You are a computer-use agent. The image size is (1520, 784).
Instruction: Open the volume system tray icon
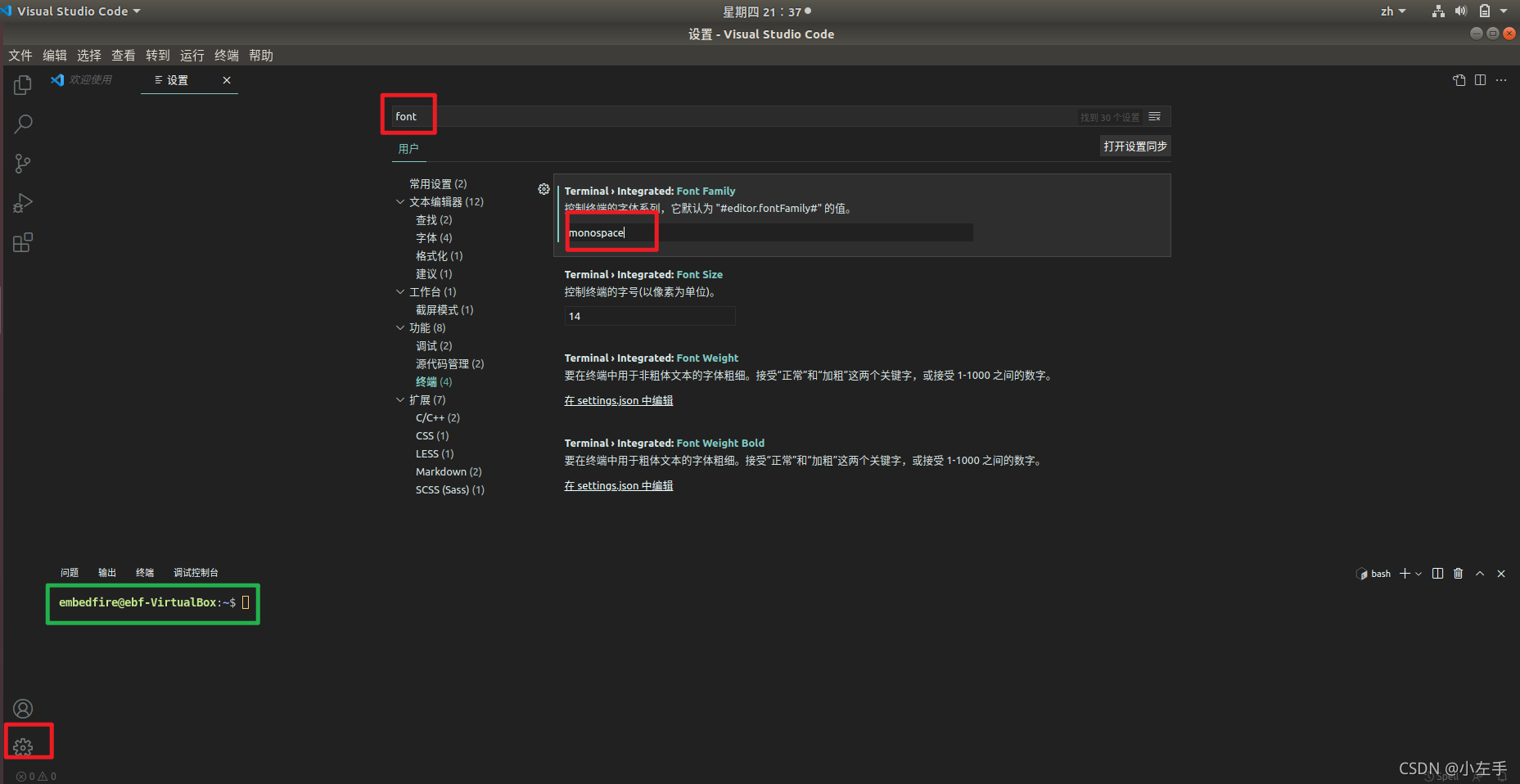click(1461, 11)
